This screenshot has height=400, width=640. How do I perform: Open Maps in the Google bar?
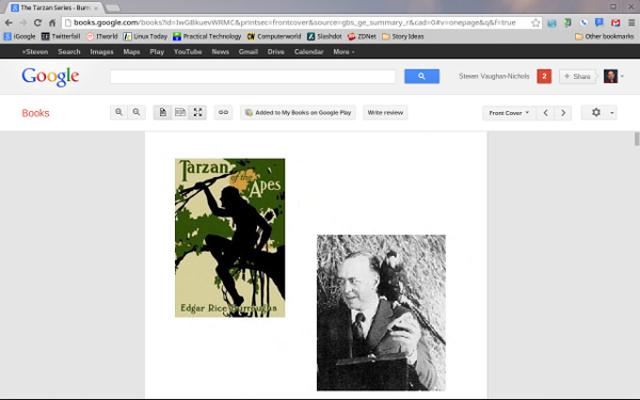131,52
